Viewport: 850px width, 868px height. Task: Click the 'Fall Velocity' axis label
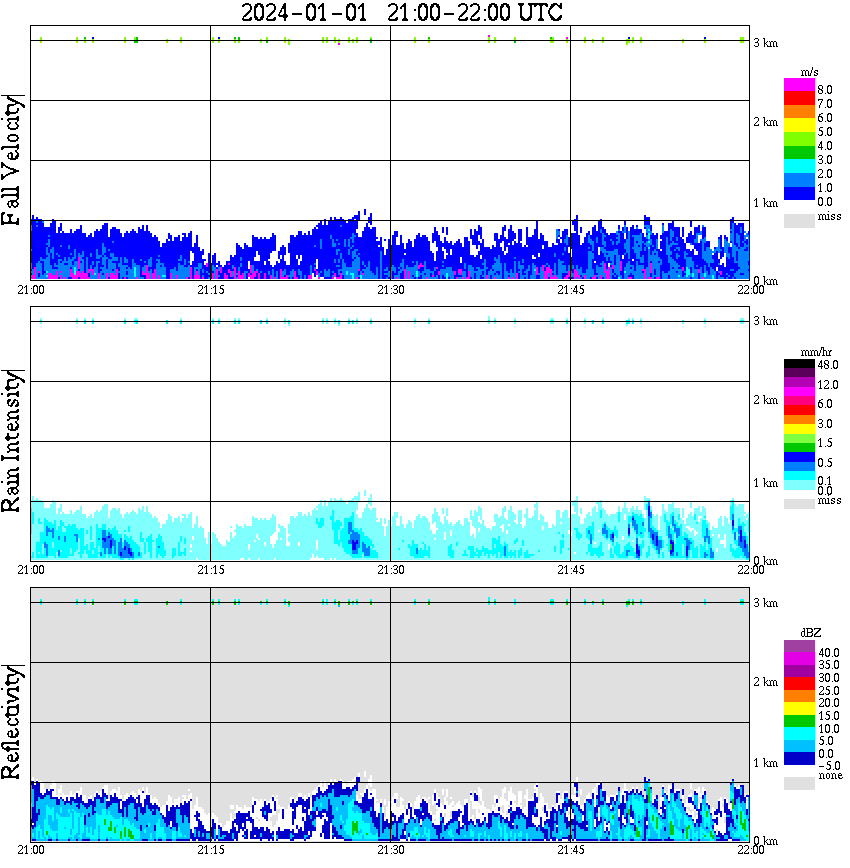tap(11, 160)
